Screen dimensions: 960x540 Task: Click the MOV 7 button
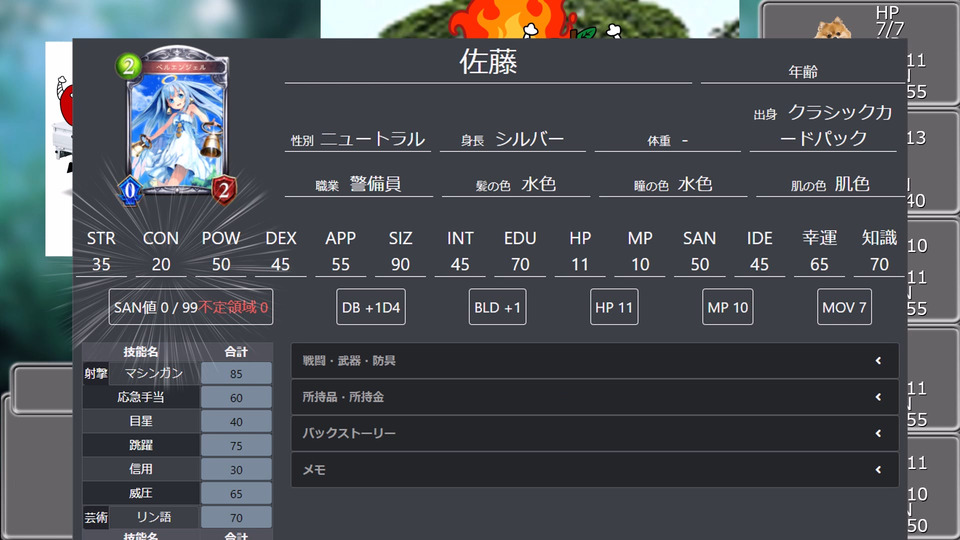844,307
